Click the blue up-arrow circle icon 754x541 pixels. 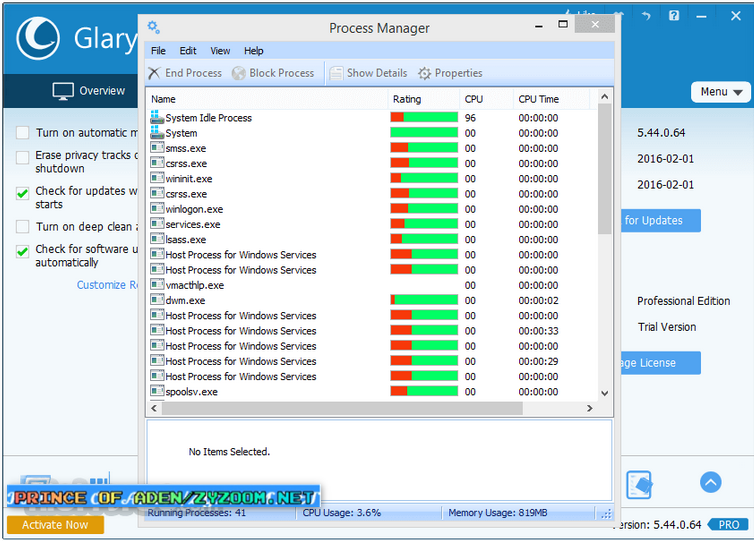(710, 482)
